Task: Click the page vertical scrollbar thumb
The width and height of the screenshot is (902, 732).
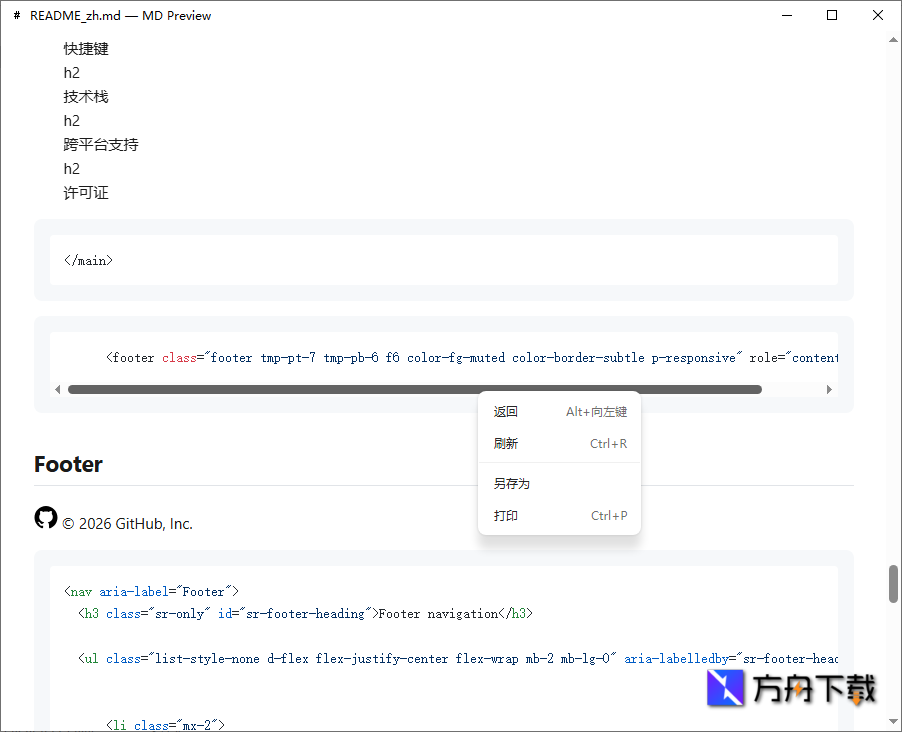Action: [x=893, y=584]
